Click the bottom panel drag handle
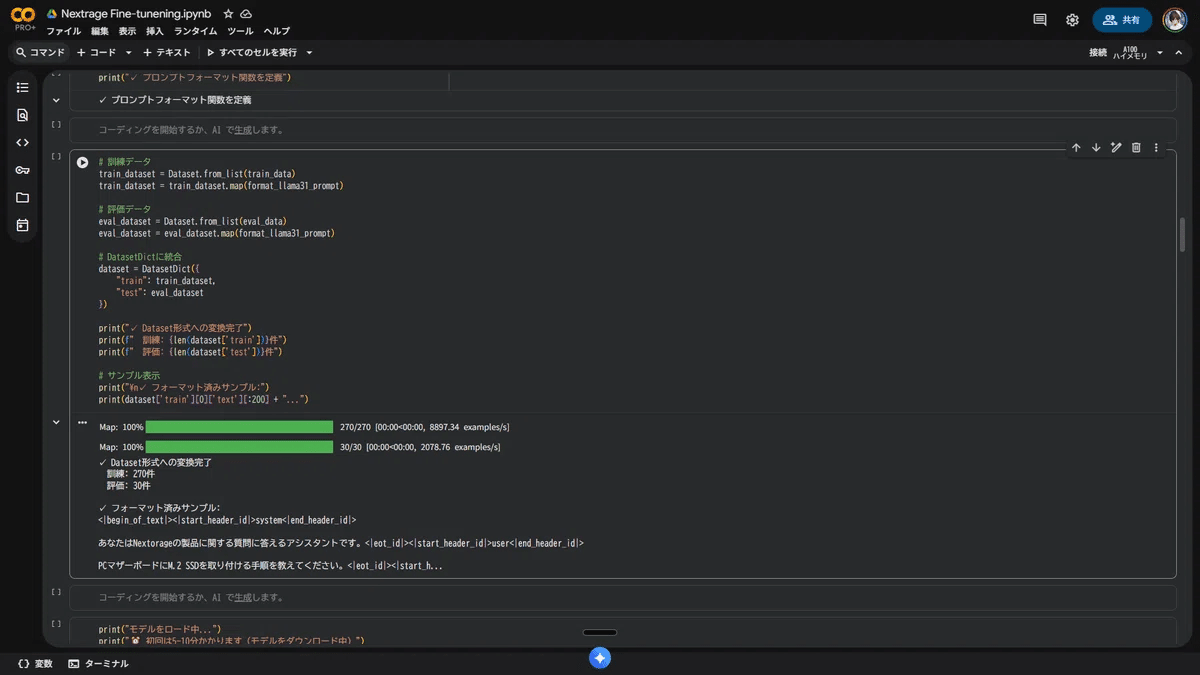The height and width of the screenshot is (675, 1200). [600, 632]
